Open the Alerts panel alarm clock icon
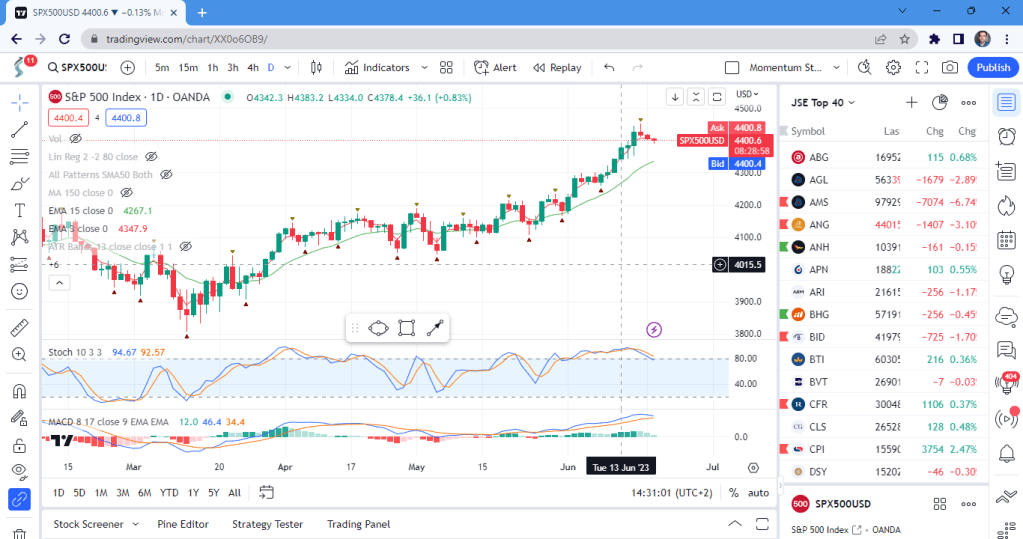Screen dimensions: 1023x539 coord(1006,135)
